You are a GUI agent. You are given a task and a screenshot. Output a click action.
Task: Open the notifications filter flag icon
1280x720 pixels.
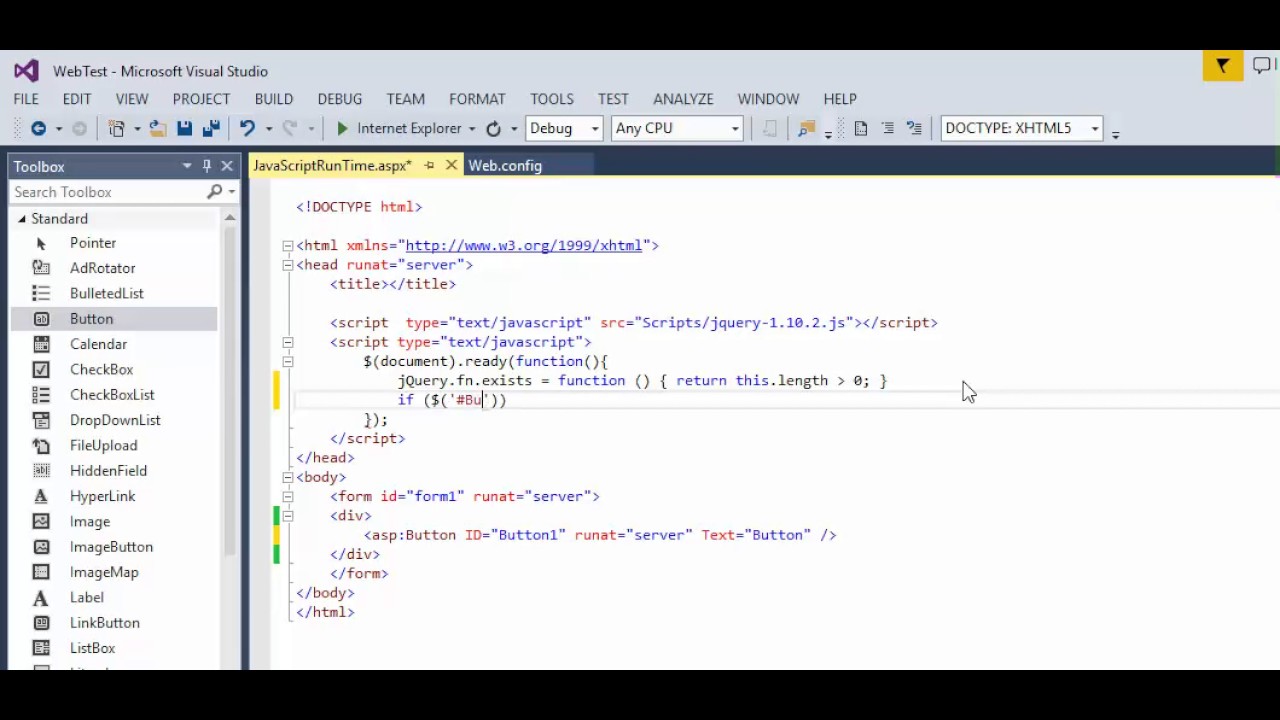(1222, 67)
